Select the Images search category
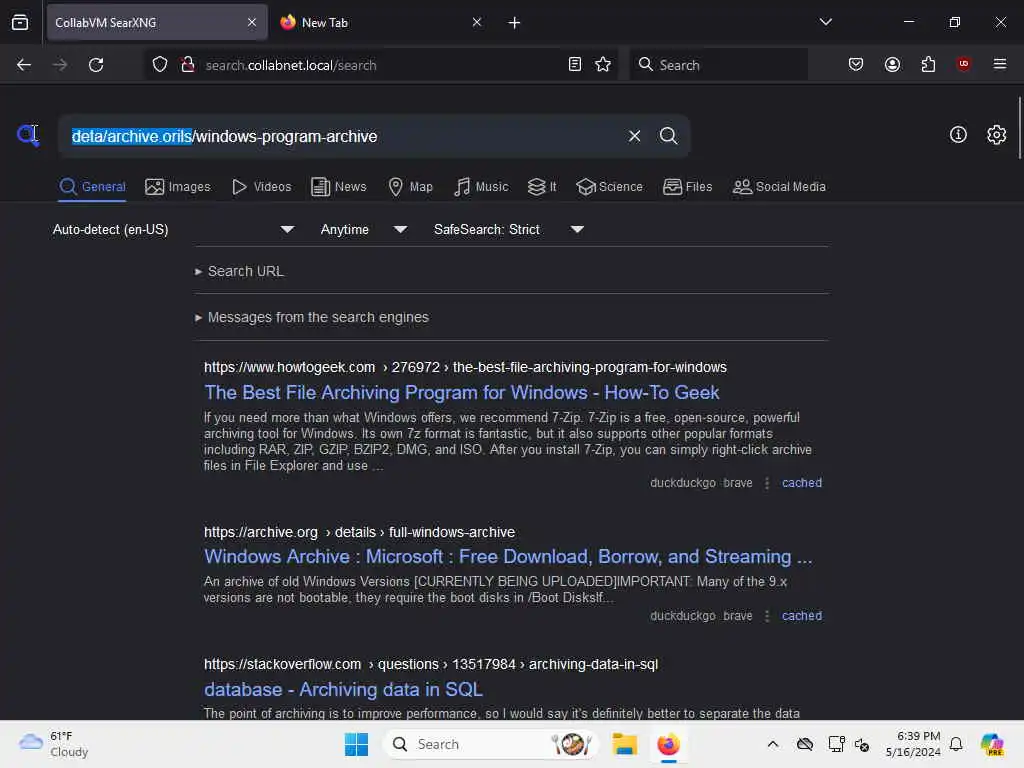Image resolution: width=1024 pixels, height=768 pixels. [178, 187]
